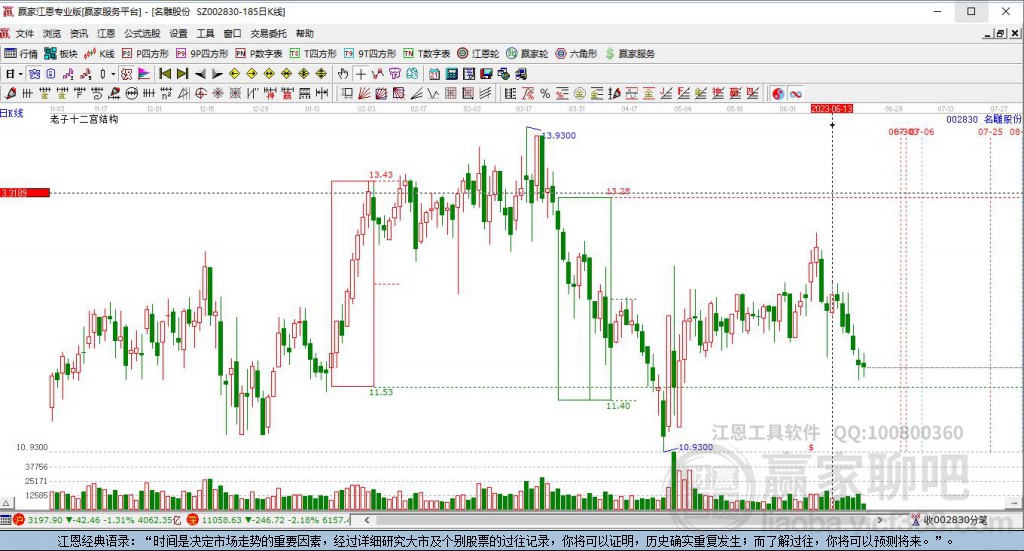This screenshot has width=1024, height=551.
Task: Open the 赢家轮 wheel tool
Action: pos(527,54)
